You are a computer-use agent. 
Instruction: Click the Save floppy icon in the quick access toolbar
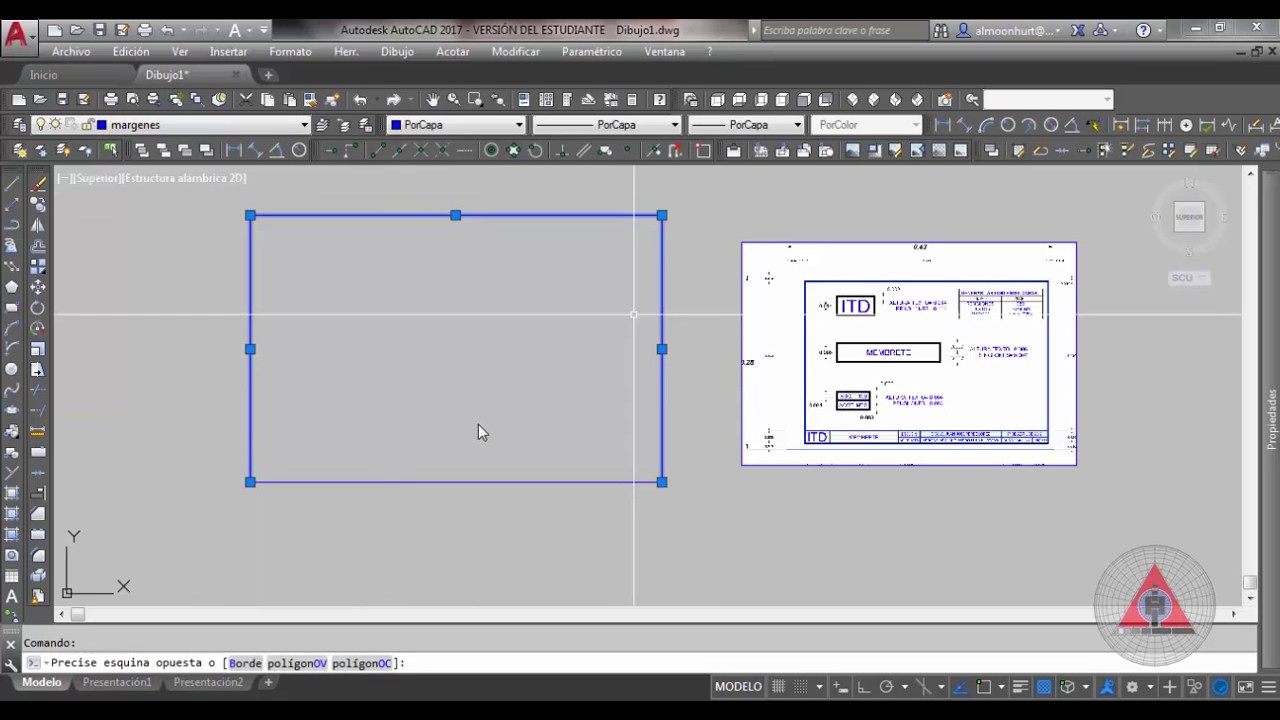tap(99, 31)
